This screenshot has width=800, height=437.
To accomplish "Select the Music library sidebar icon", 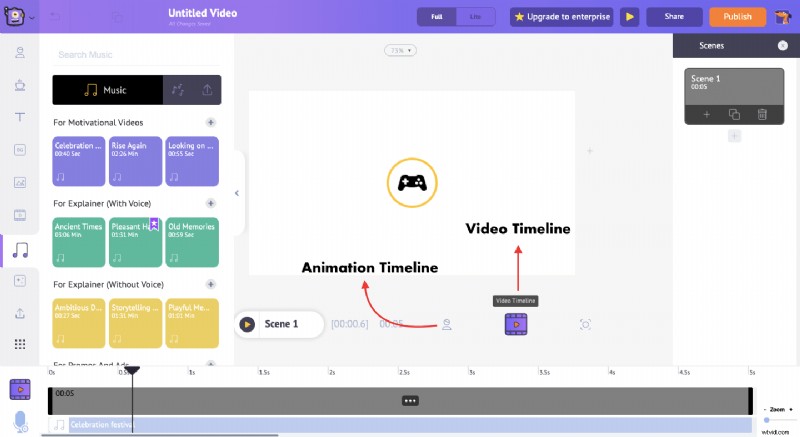I will [20, 250].
